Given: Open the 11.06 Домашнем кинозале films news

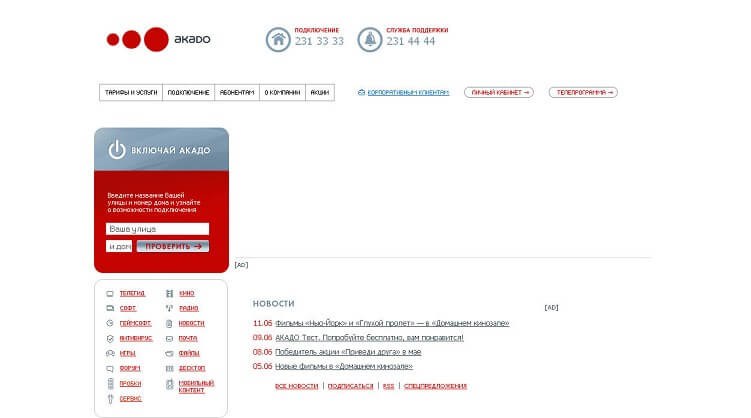Looking at the screenshot, I should coord(392,323).
